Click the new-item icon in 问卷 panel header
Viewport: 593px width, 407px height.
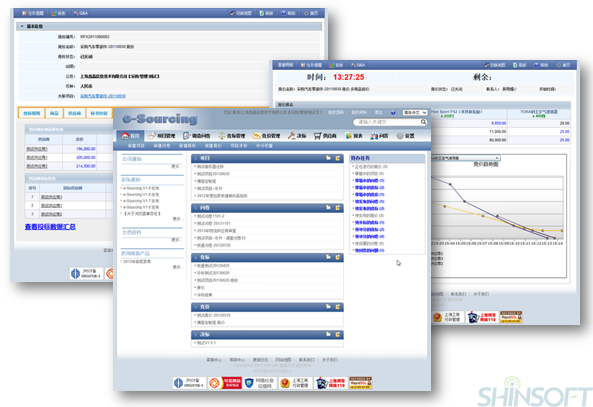tap(337, 208)
